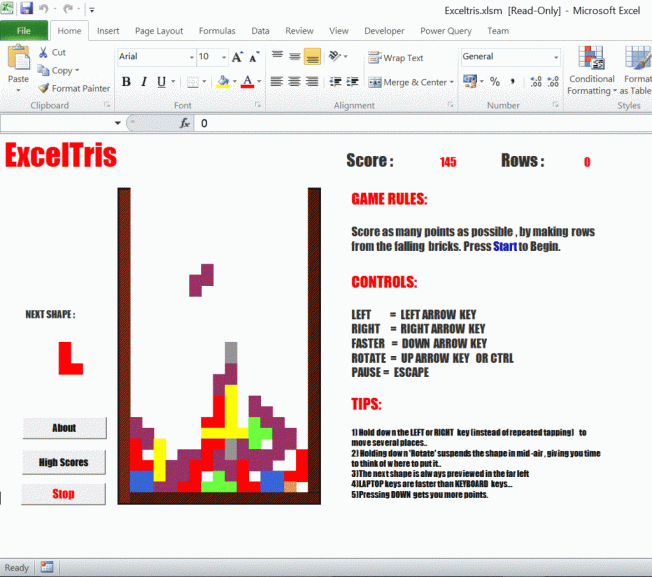Click the Increase Indent icon
The width and height of the screenshot is (652, 577).
click(352, 81)
